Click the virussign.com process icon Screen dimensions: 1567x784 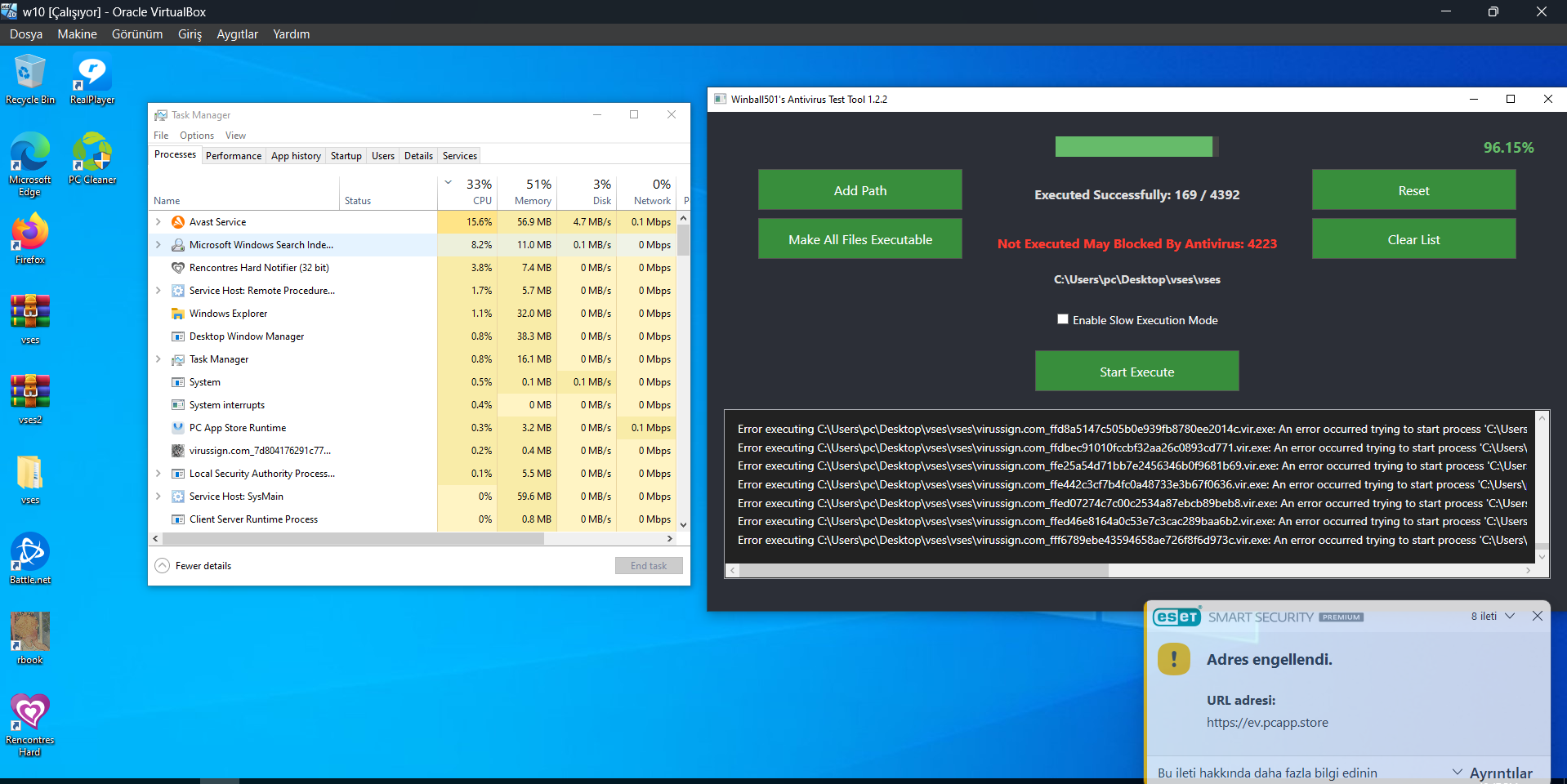[177, 451]
